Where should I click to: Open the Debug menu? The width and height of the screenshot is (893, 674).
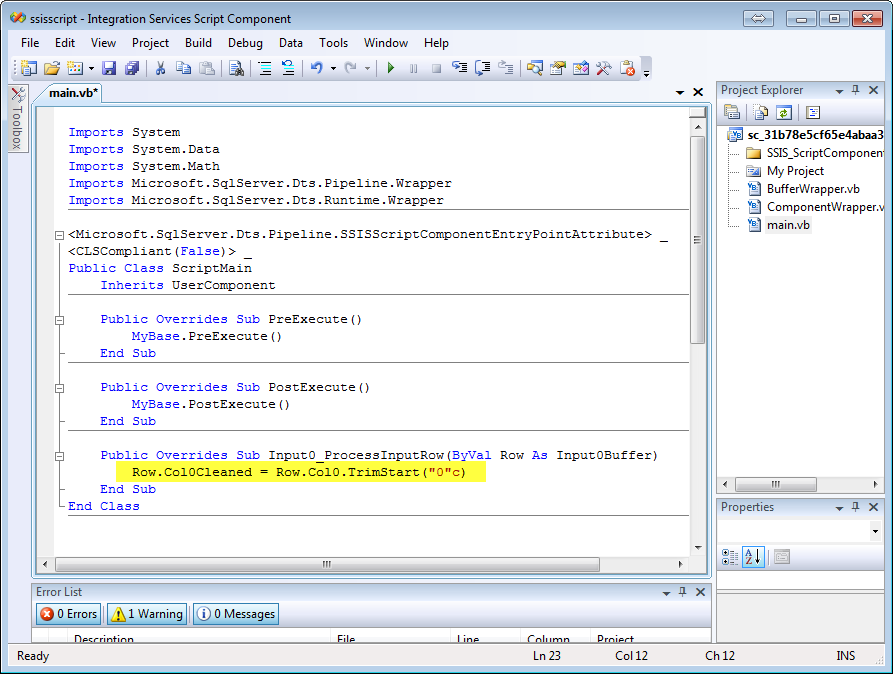(x=245, y=43)
